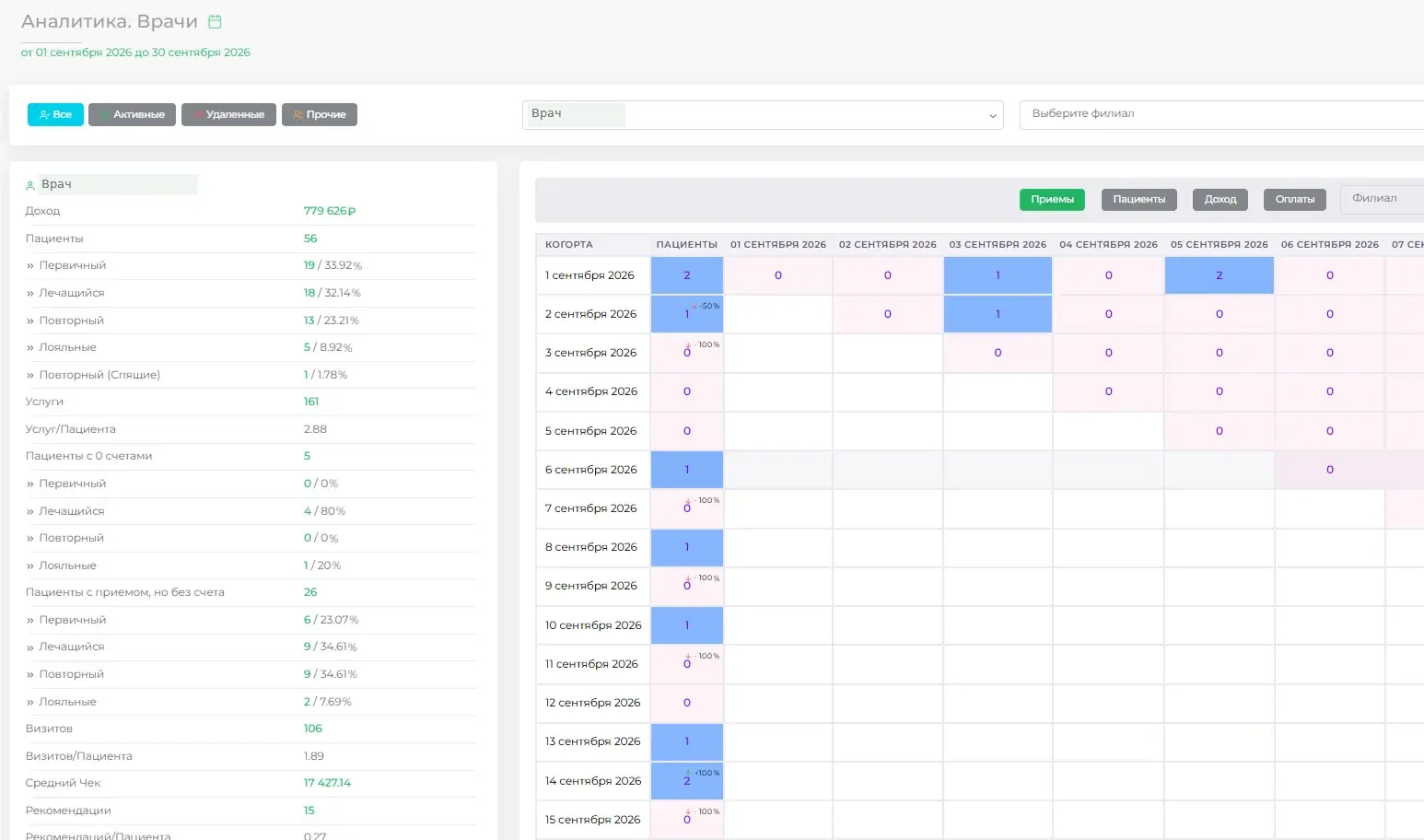Click the income value '779 626₽'
1424x840 pixels.
click(x=329, y=211)
